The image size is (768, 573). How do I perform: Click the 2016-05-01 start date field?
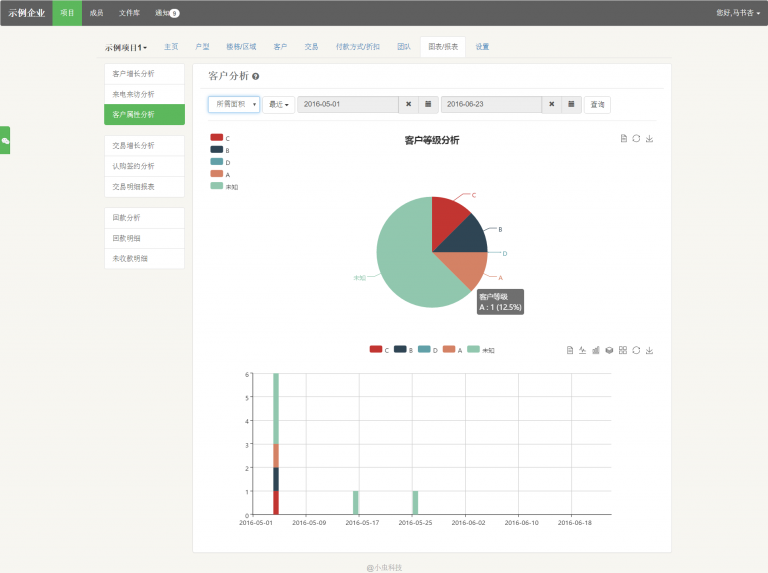point(347,104)
